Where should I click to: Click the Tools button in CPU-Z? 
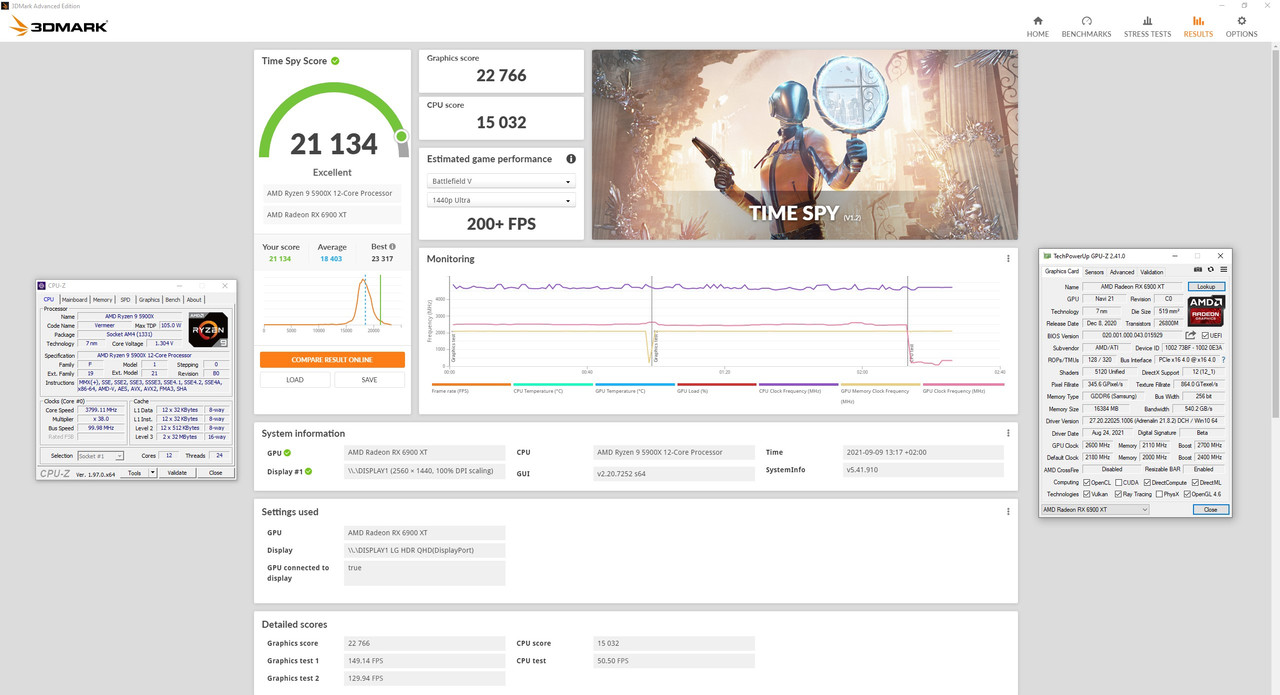click(x=134, y=473)
